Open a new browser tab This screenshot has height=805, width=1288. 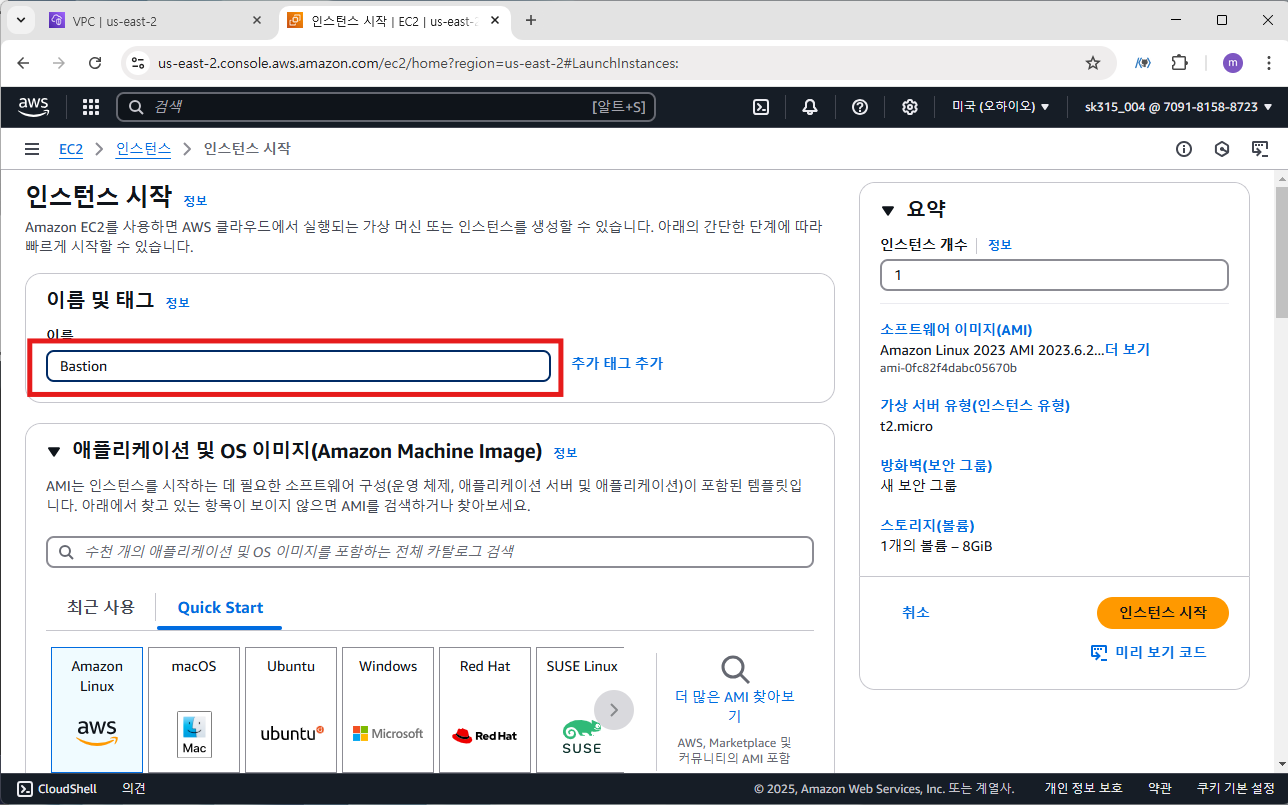531,20
